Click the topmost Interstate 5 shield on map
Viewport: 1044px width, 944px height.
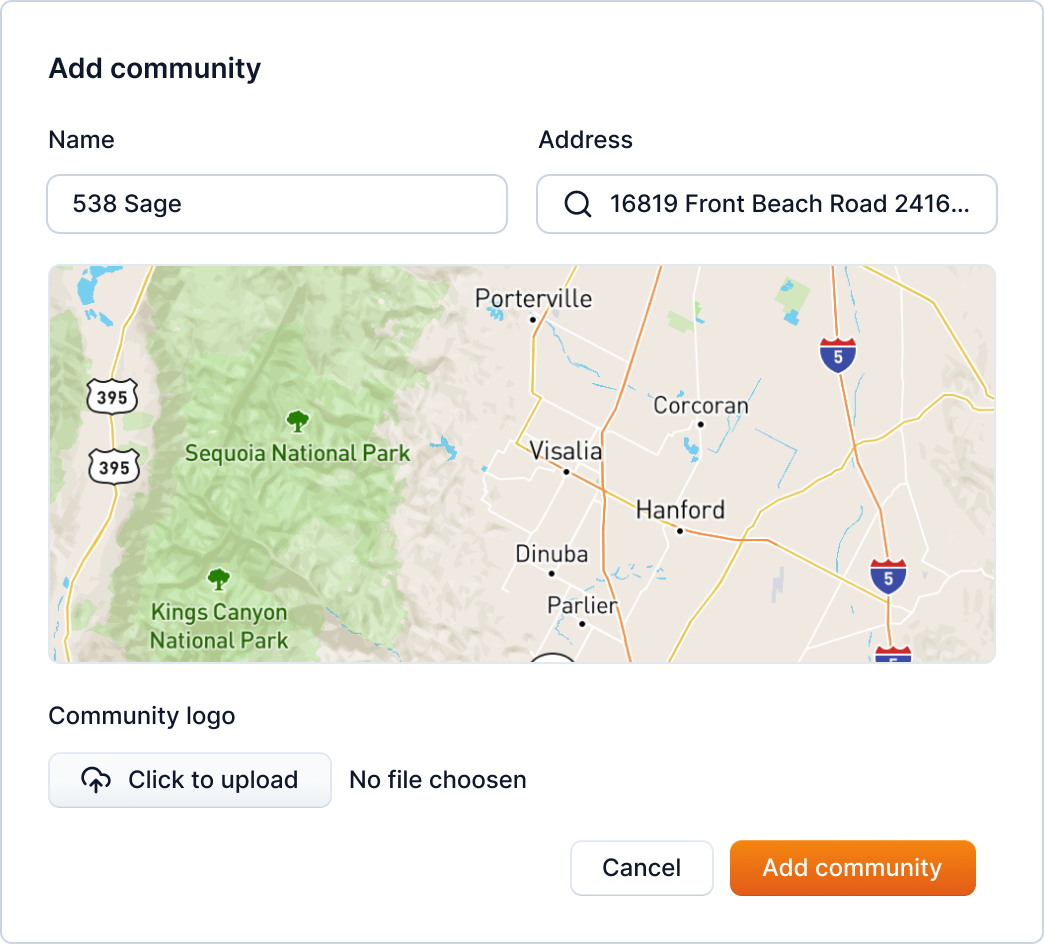click(837, 355)
